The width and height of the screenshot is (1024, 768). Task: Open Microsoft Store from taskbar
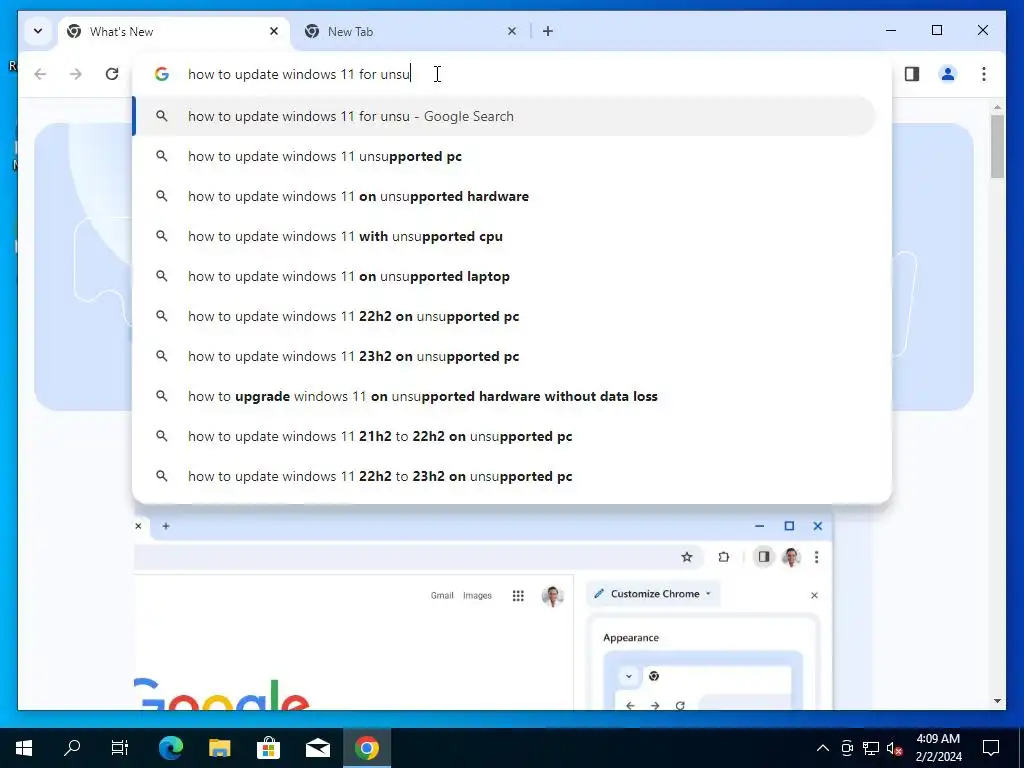(268, 748)
